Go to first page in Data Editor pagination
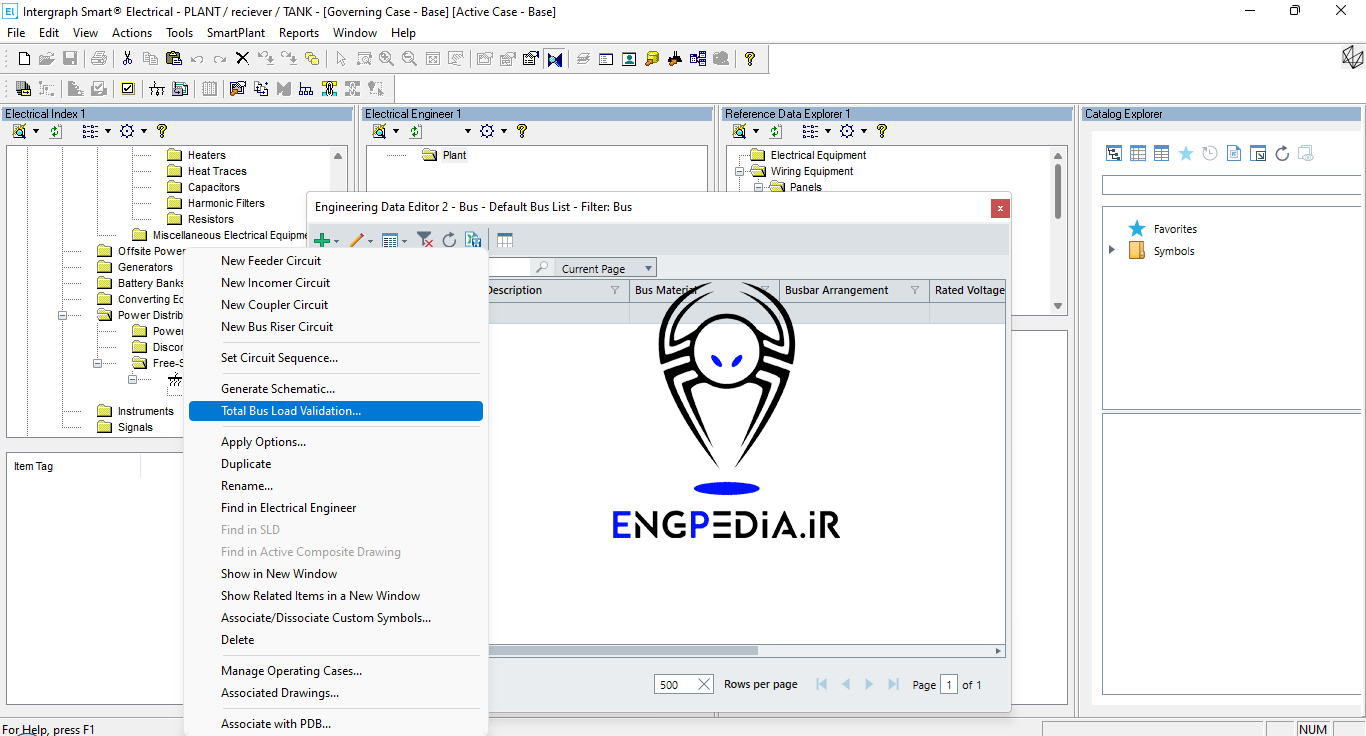Image resolution: width=1366 pixels, height=736 pixels. tap(822, 684)
